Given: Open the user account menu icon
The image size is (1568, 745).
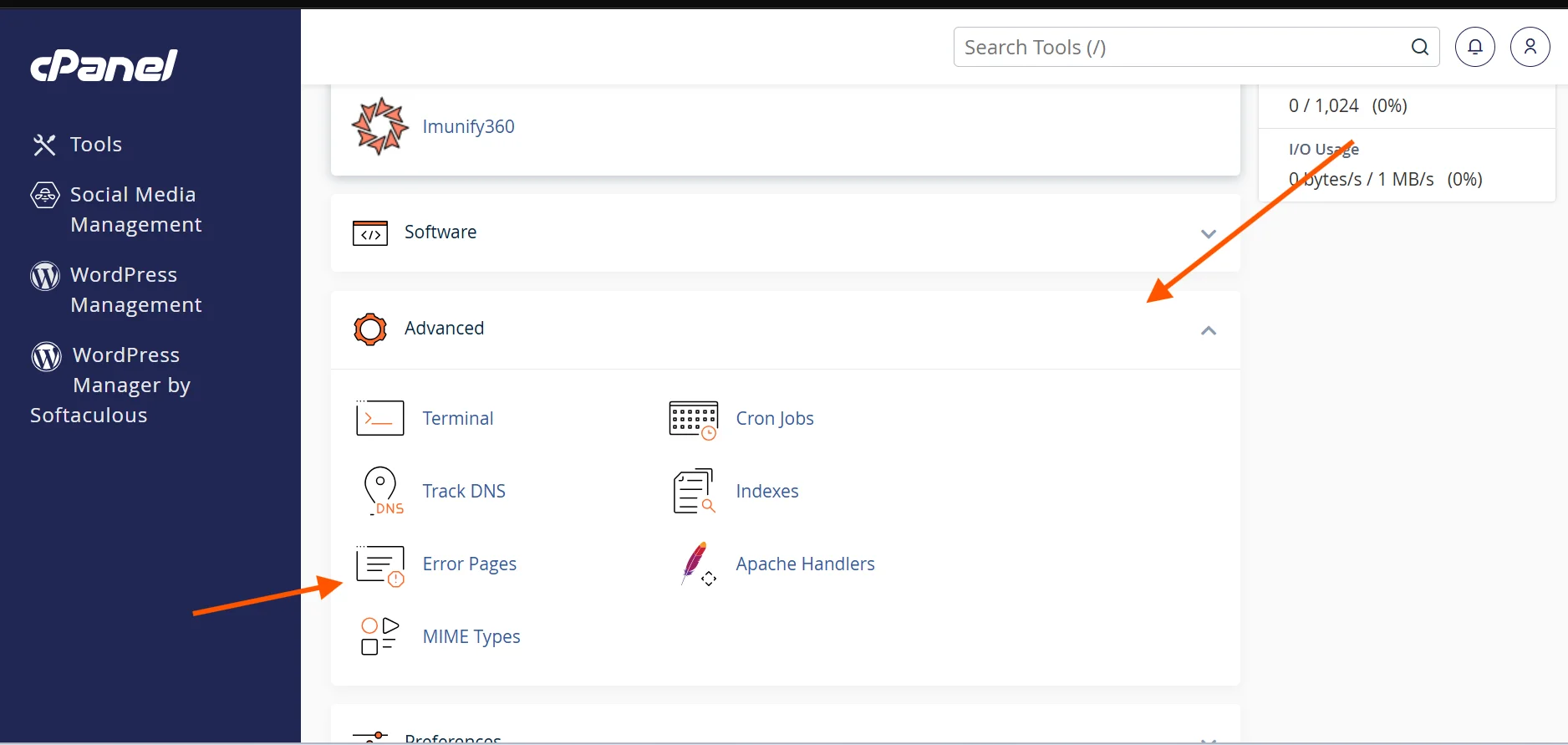Looking at the screenshot, I should (1530, 47).
